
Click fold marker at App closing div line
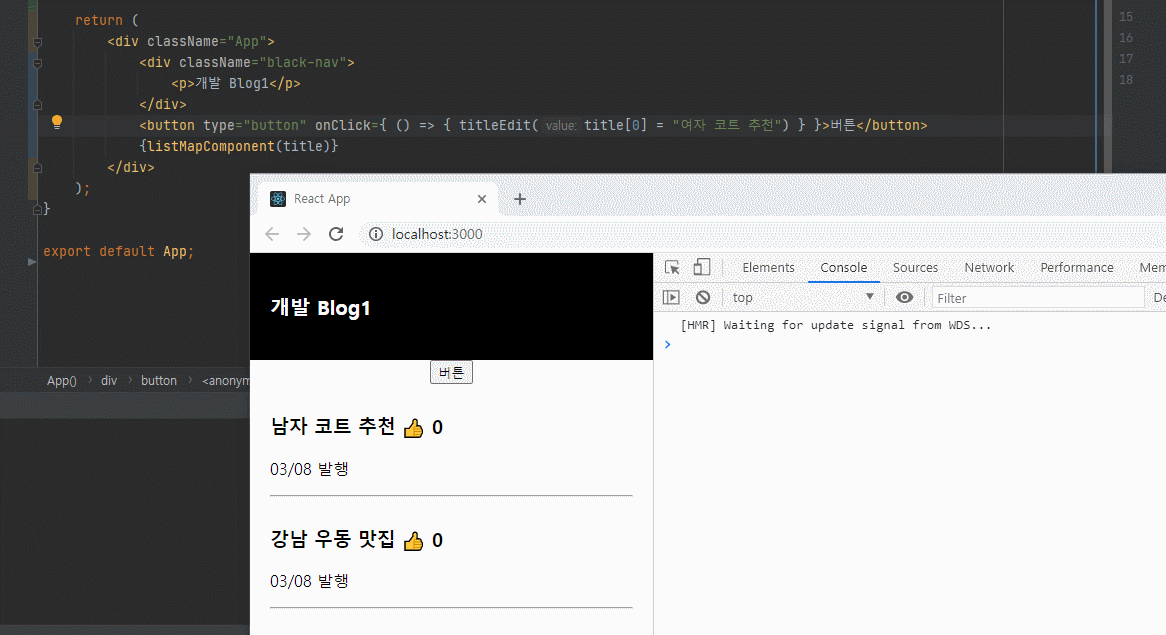click(37, 168)
